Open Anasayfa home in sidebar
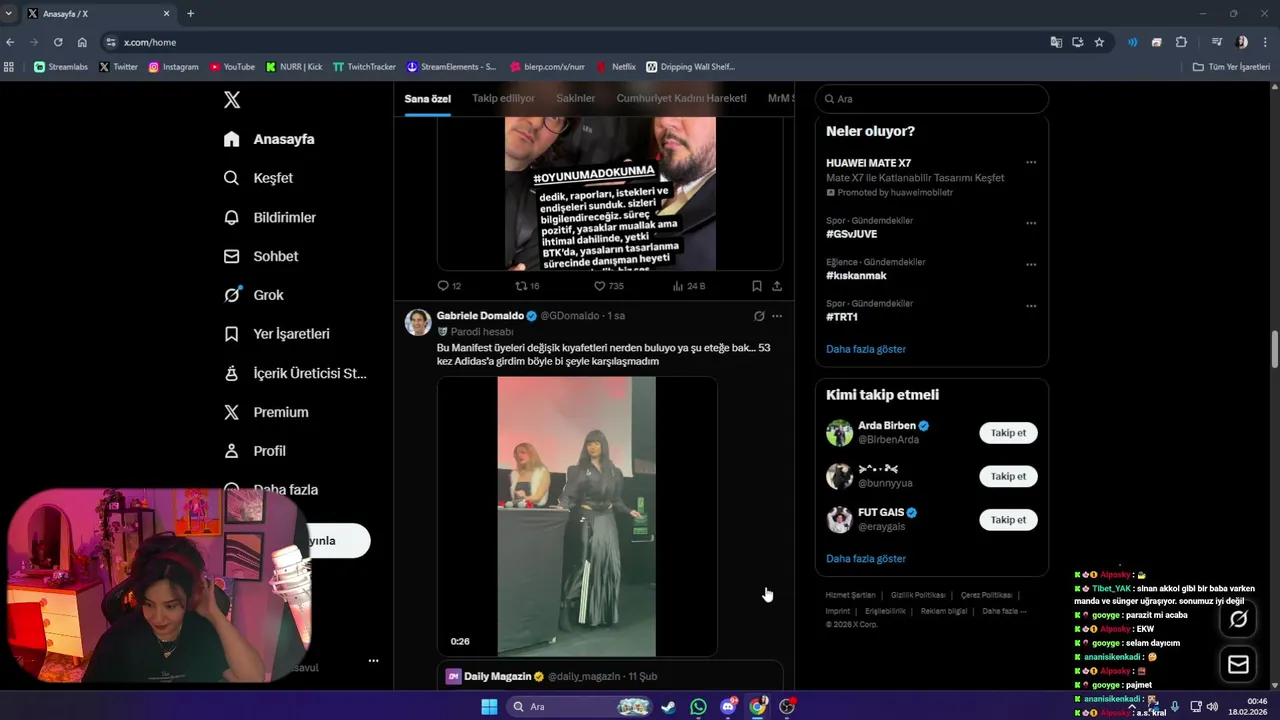Viewport: 1280px width, 720px height. tap(269, 139)
